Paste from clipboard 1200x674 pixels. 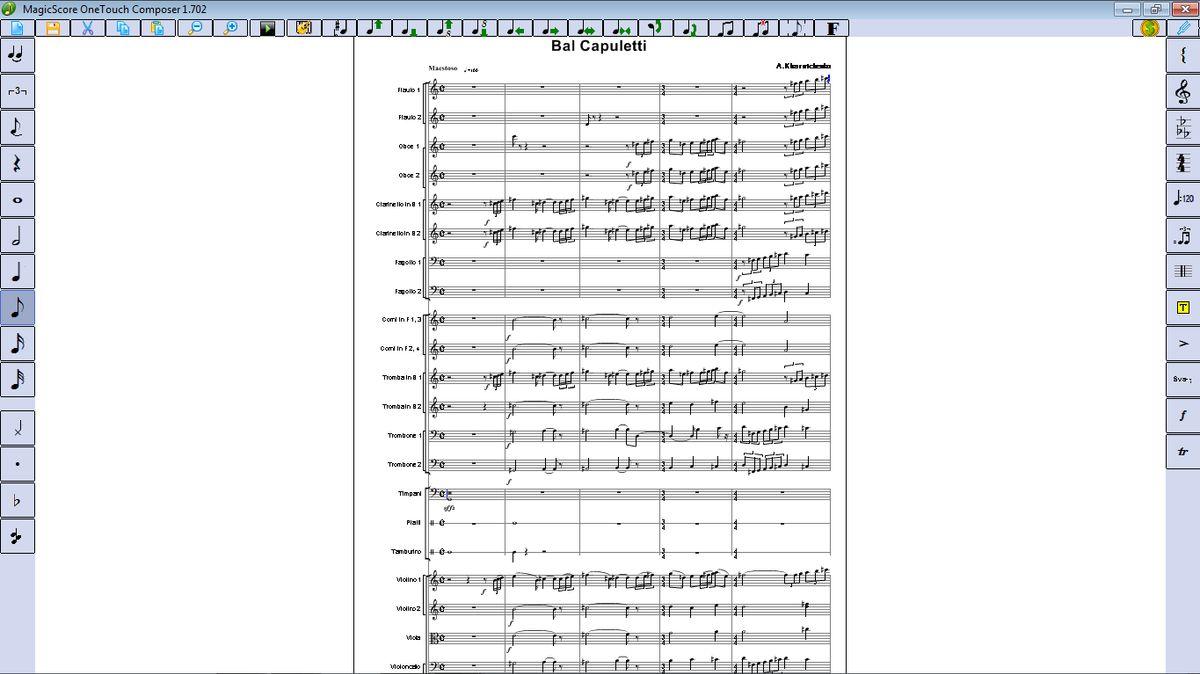tap(157, 28)
